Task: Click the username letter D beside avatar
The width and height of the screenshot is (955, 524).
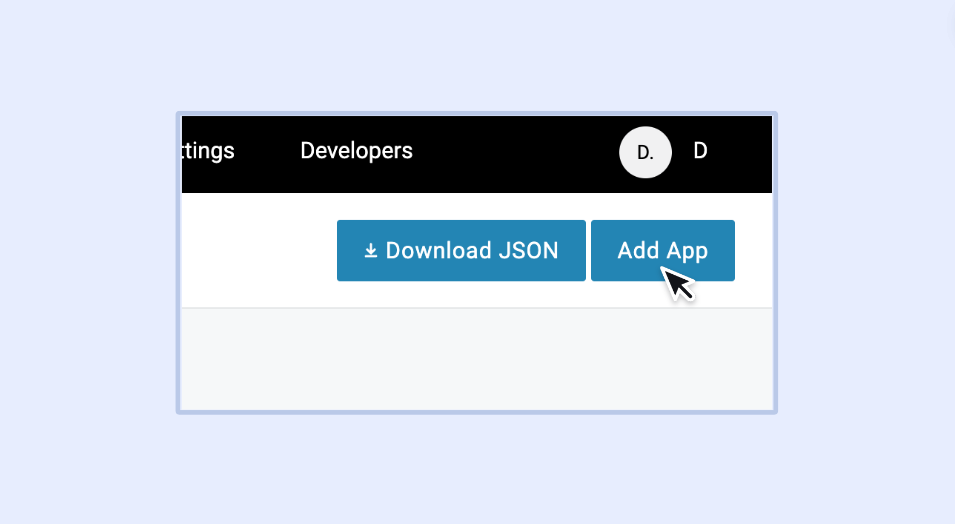Action: click(700, 151)
